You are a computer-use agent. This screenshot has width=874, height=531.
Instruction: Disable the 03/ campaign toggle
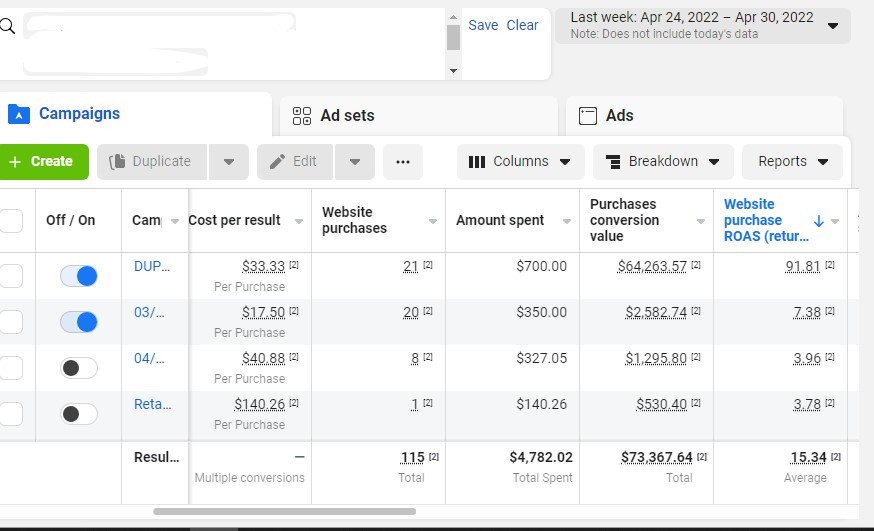point(79,322)
